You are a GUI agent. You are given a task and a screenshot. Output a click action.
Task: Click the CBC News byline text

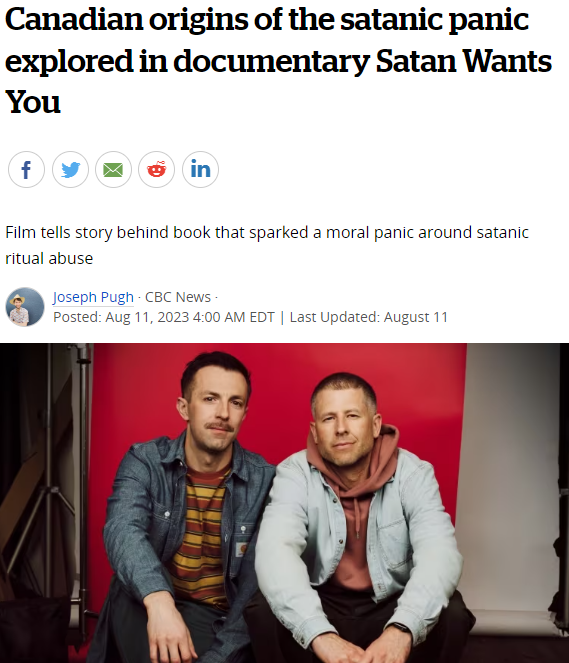[178, 297]
